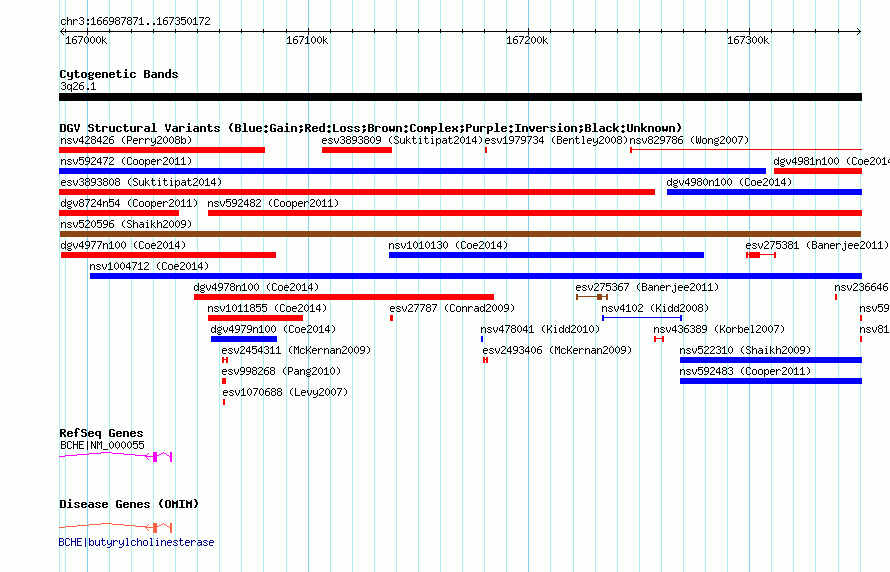Click the esv998268 (Pang2010) red marker
Viewport: 890px width, 572px height.
224,381
